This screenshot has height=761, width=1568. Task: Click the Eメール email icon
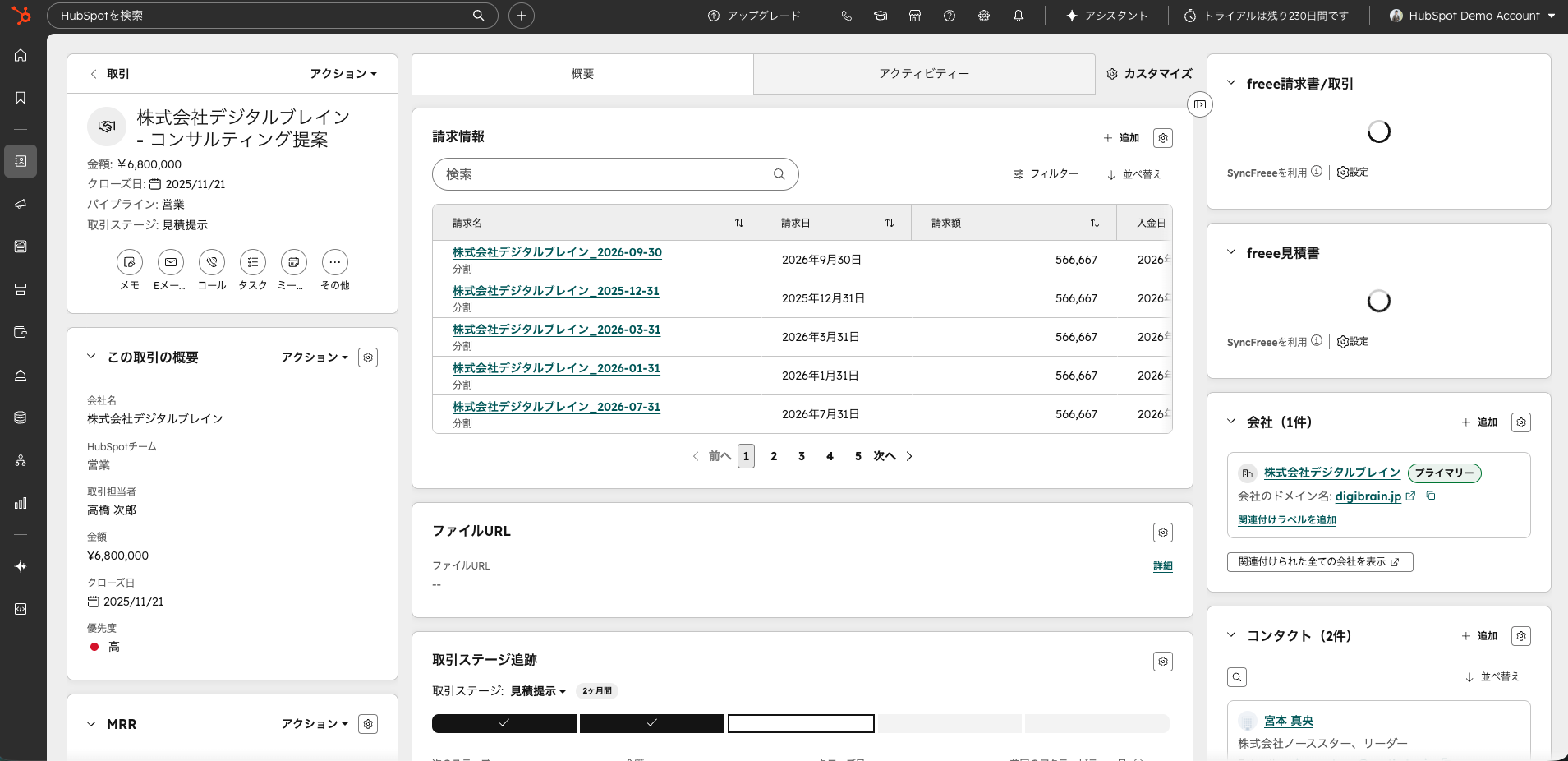[171, 262]
